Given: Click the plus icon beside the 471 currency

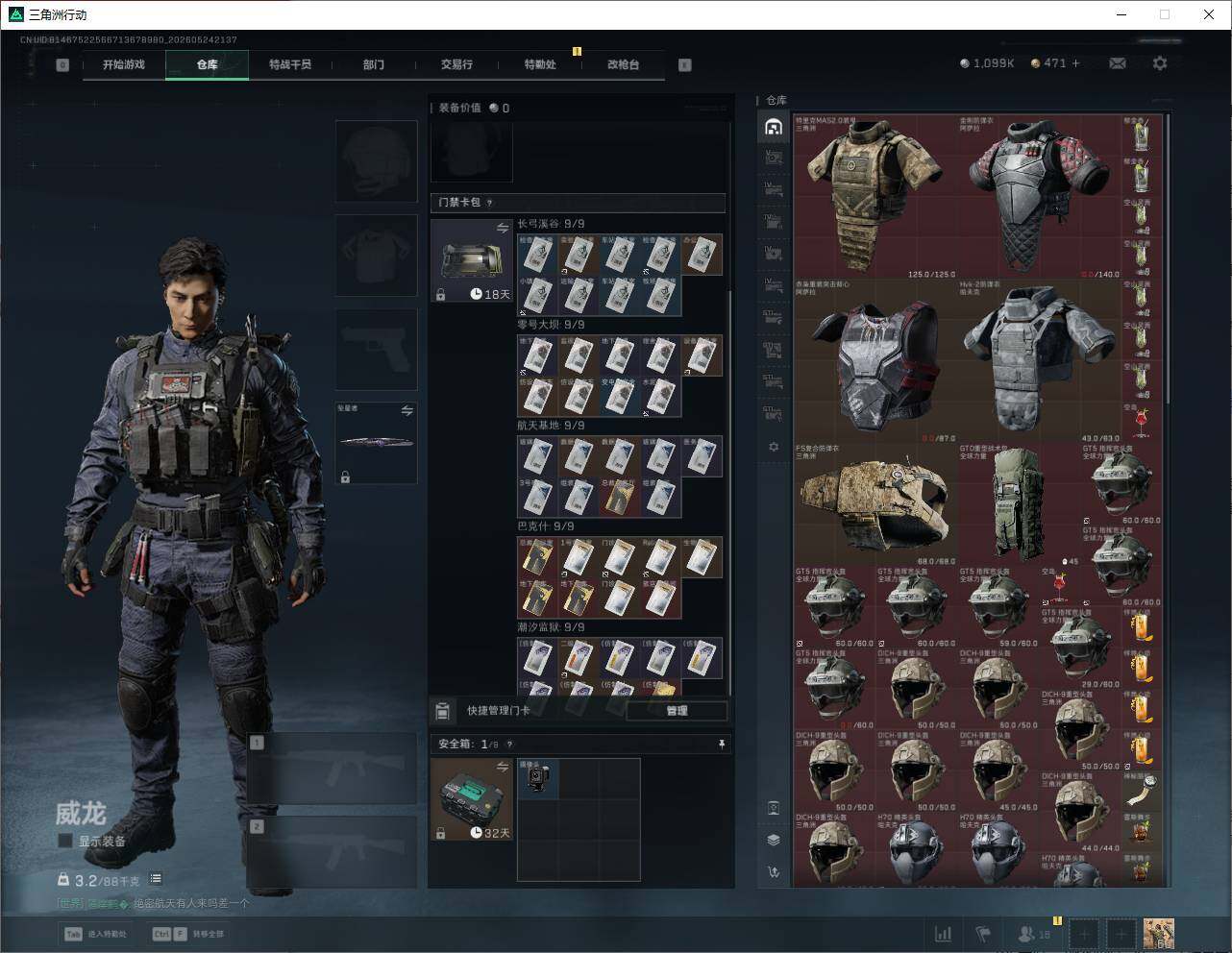Looking at the screenshot, I should pyautogui.click(x=1075, y=63).
